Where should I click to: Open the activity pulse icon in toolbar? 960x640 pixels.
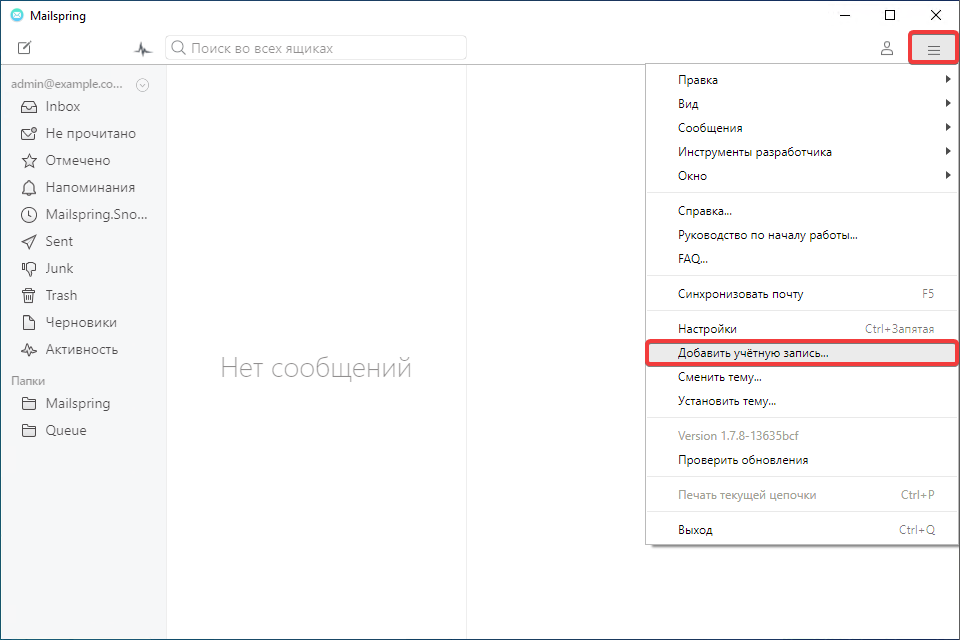(x=143, y=48)
